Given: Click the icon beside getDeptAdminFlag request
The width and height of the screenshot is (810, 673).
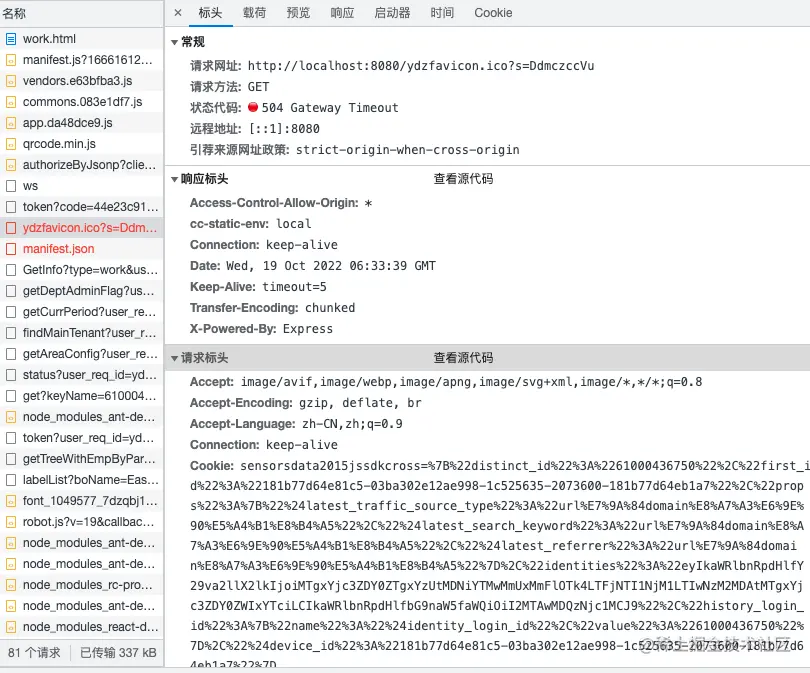Looking at the screenshot, I should pos(11,291).
